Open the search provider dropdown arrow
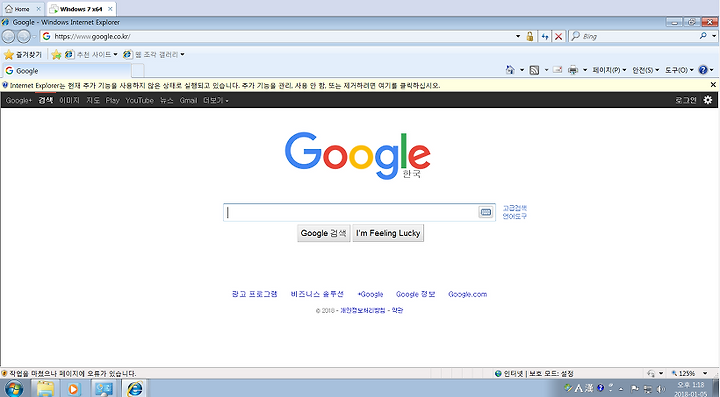This screenshot has width=720, height=397. coord(714,36)
